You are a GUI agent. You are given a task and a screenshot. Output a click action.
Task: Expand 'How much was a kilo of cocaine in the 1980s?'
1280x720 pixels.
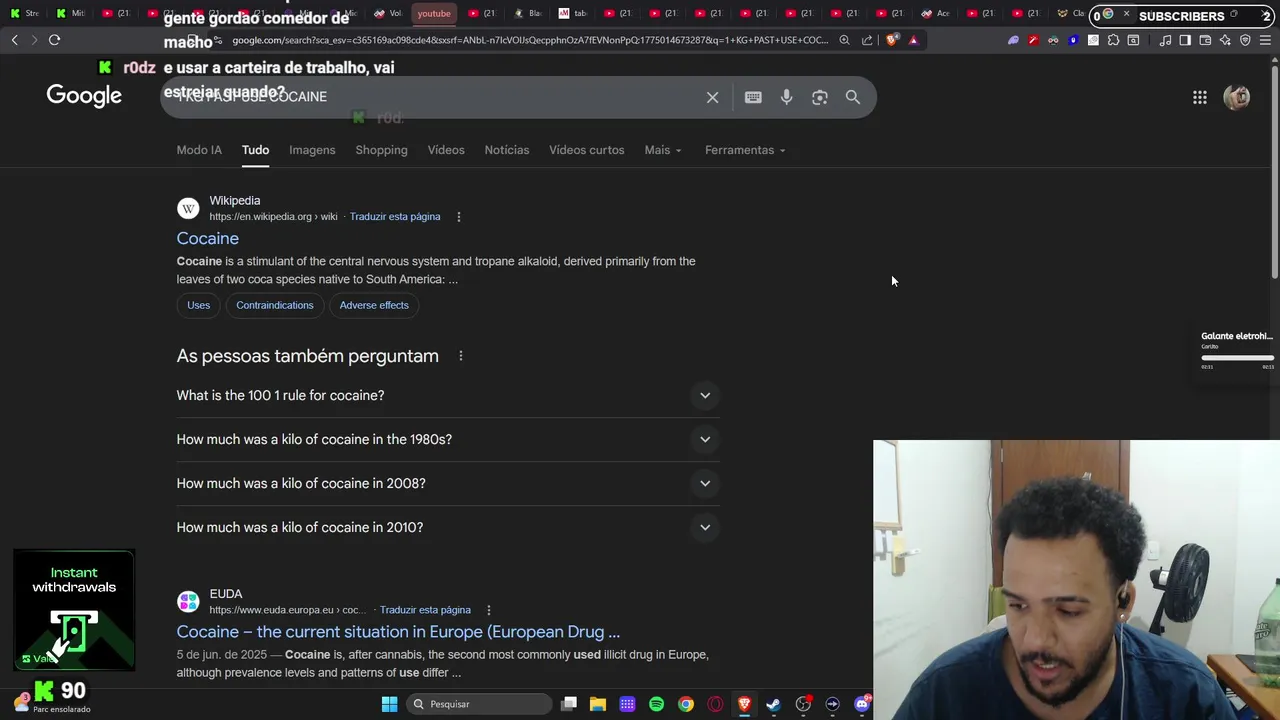(x=448, y=440)
